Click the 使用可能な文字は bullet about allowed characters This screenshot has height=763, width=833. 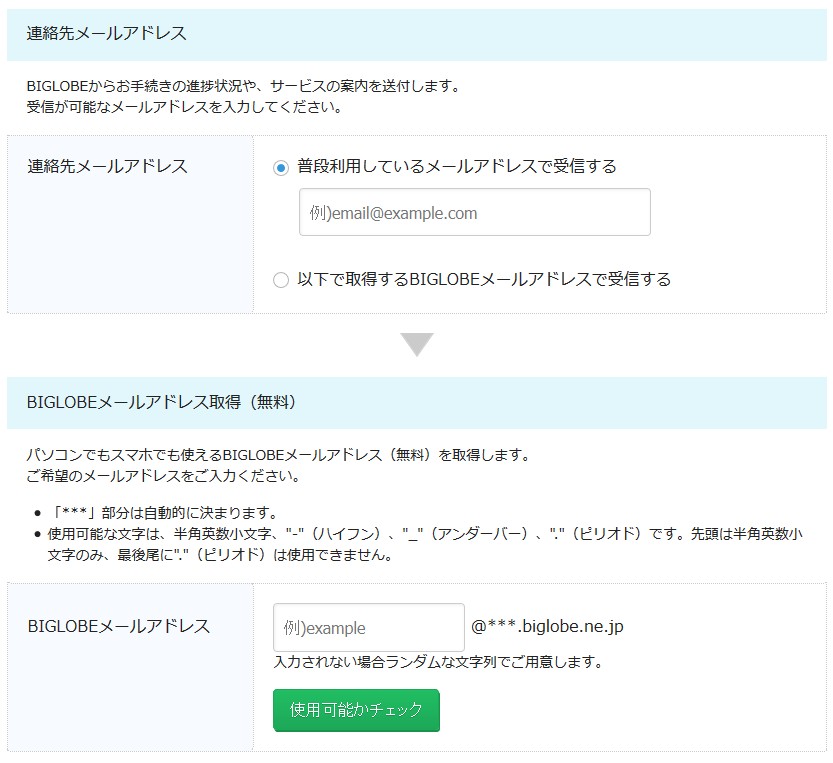pos(425,544)
